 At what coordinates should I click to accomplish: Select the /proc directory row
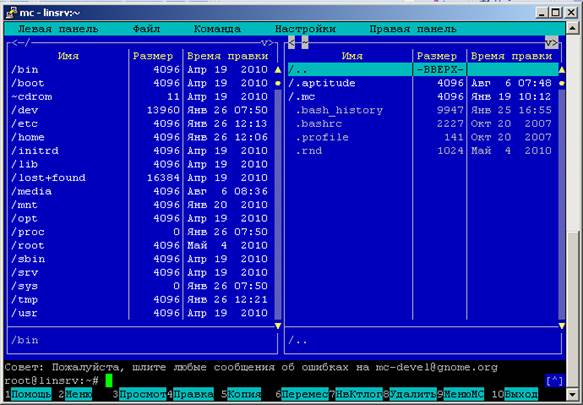click(141, 232)
